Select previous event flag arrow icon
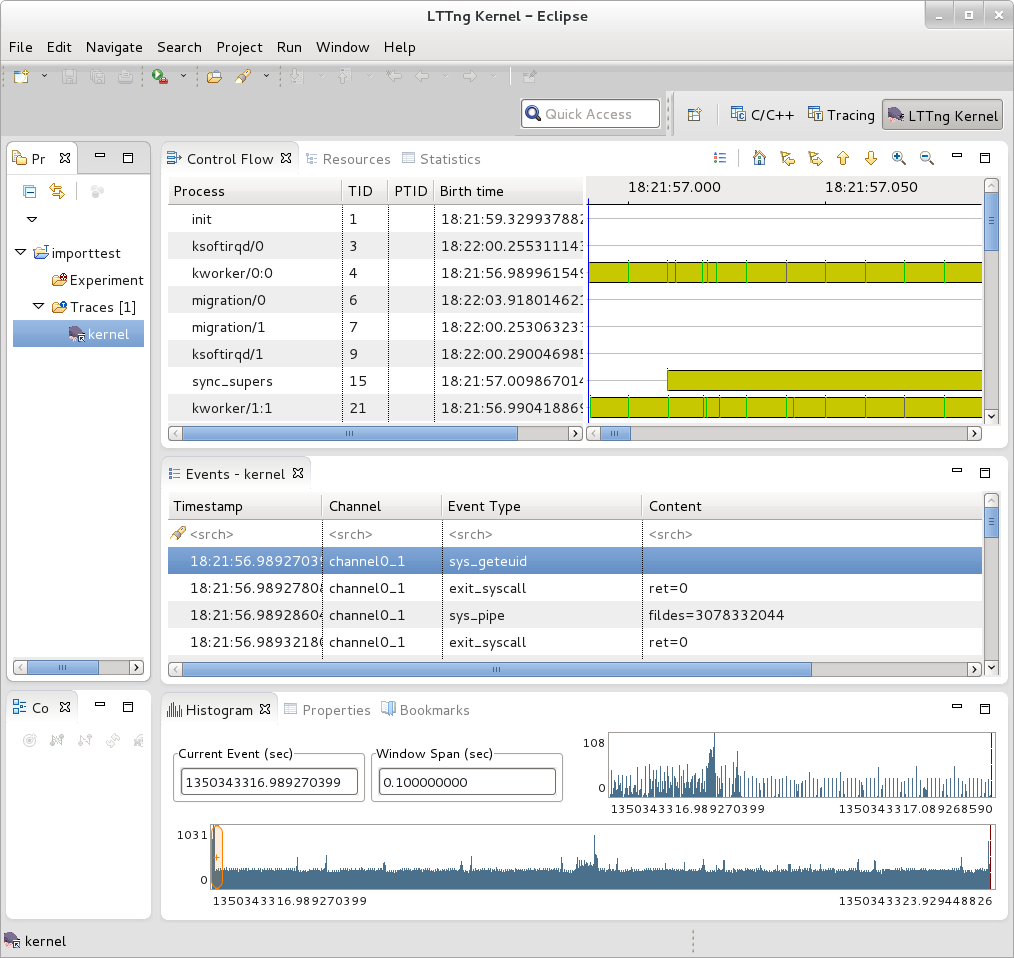 [787, 158]
